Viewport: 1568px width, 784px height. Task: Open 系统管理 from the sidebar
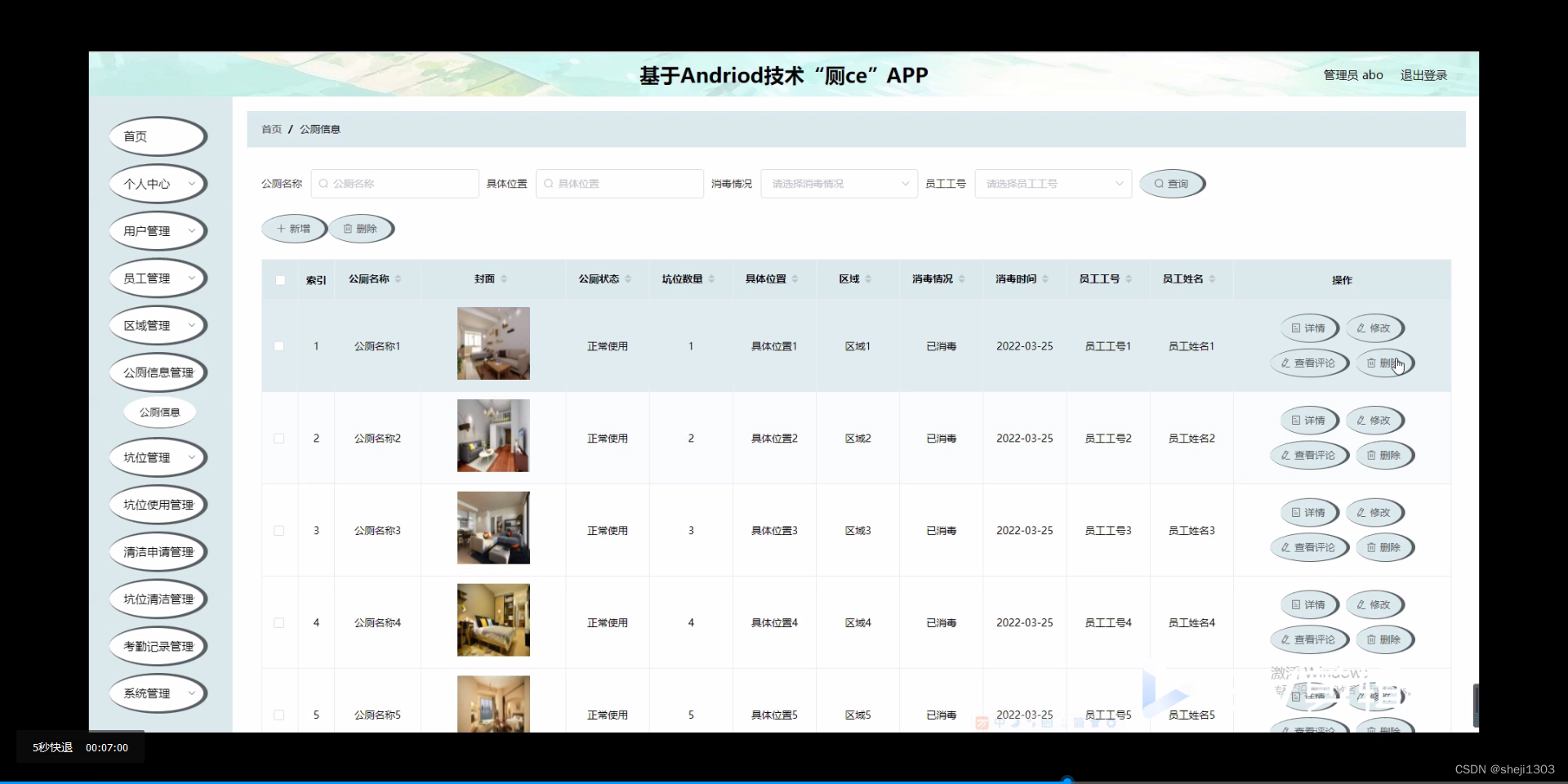click(x=157, y=693)
